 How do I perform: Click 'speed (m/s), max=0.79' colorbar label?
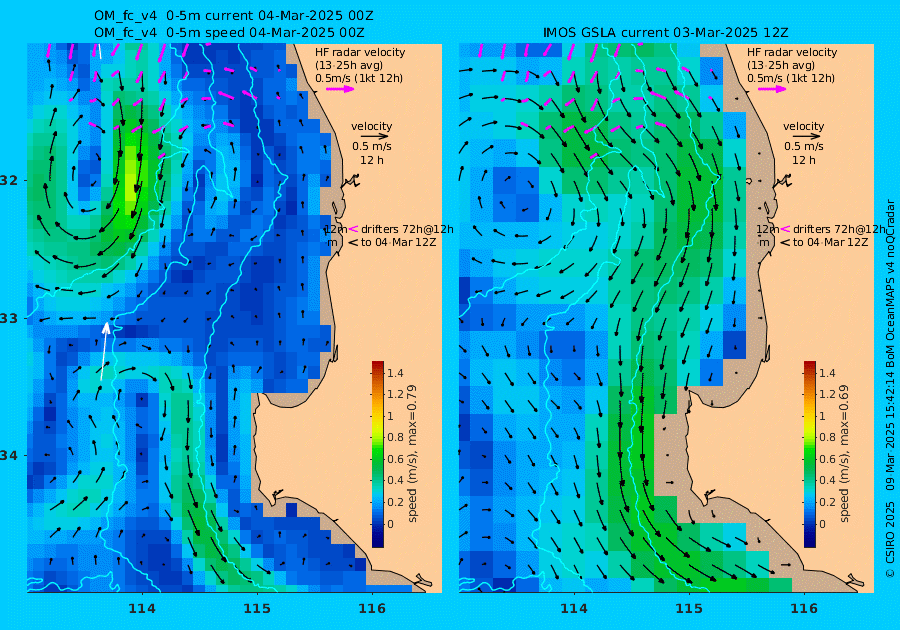click(412, 453)
